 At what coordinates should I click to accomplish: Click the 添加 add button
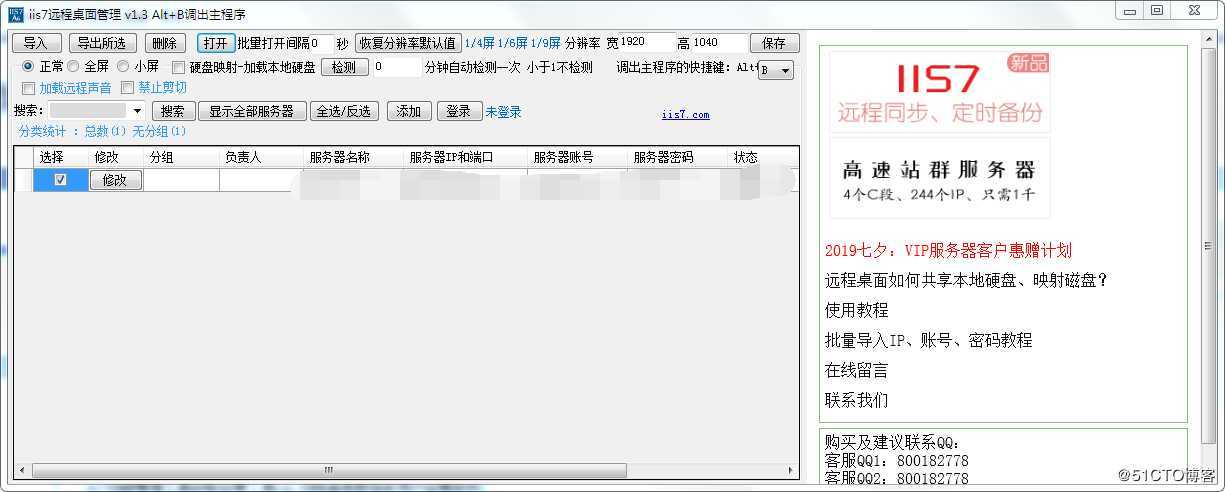point(408,111)
